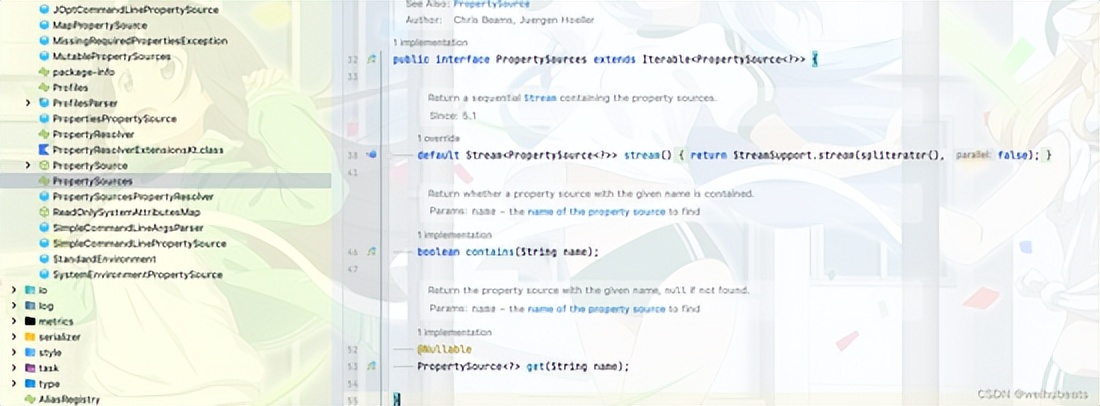Click the purple task folder icon
The width and height of the screenshot is (1100, 406).
pyautogui.click(x=29, y=368)
